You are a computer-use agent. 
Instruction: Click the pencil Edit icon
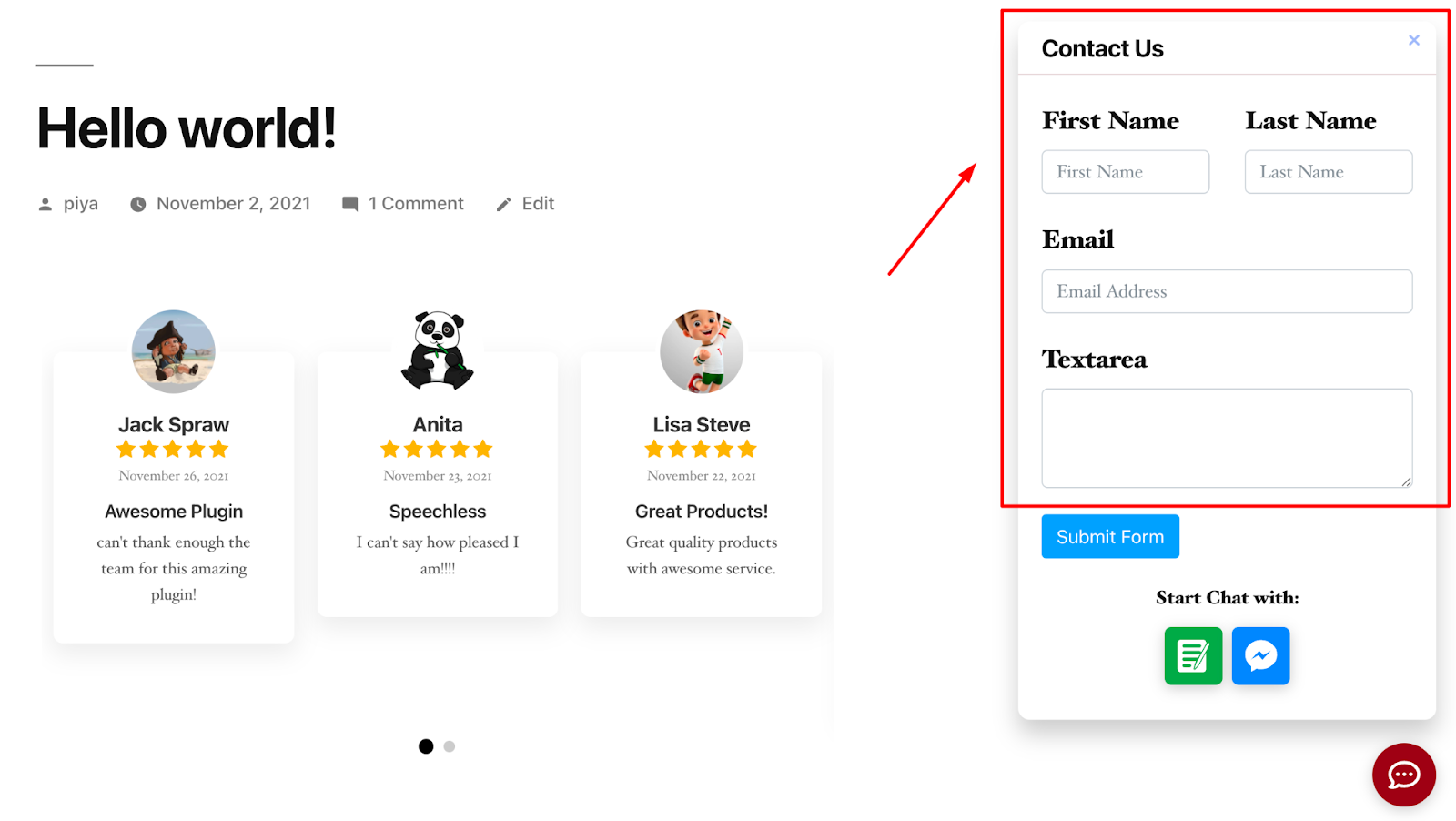(503, 205)
